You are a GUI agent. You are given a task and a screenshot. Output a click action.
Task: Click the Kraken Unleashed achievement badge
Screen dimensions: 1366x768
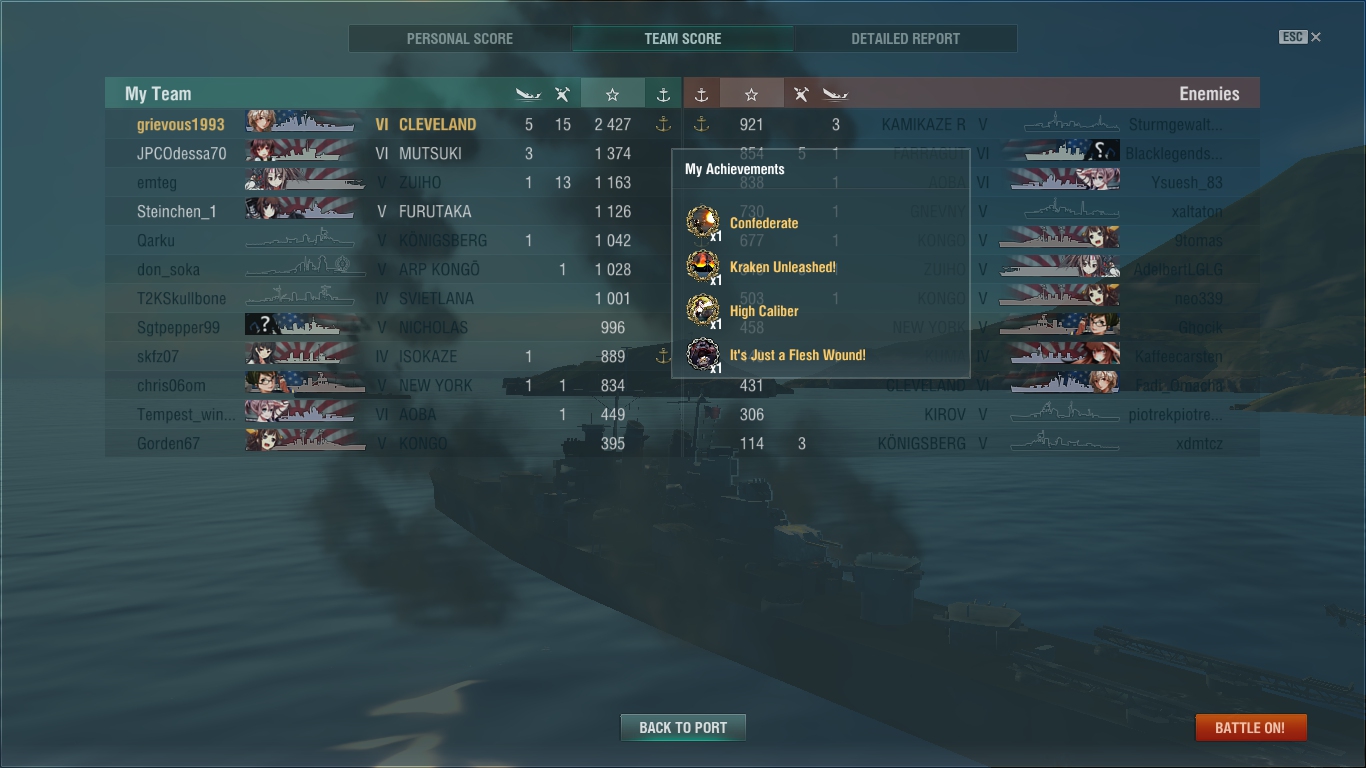[703, 267]
